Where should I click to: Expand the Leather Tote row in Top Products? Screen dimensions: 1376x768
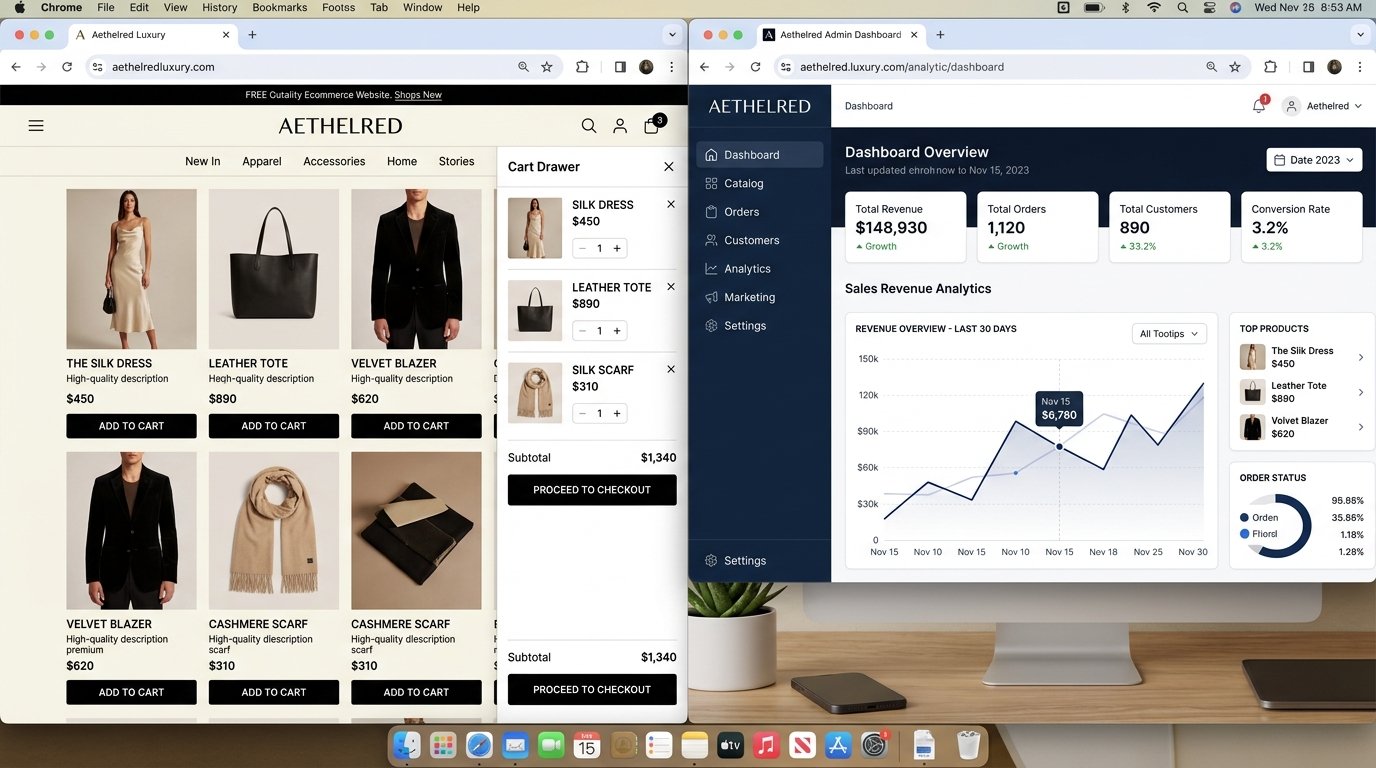pyautogui.click(x=1361, y=392)
